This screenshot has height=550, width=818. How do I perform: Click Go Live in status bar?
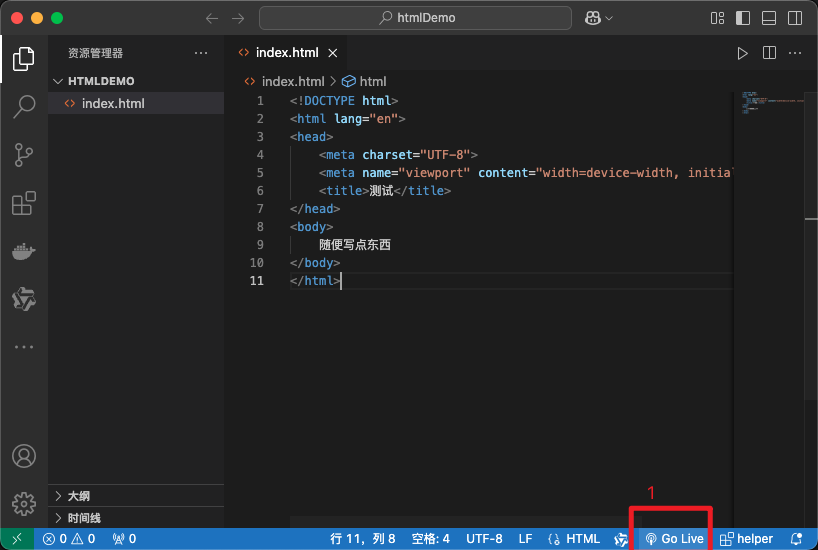[674, 539]
